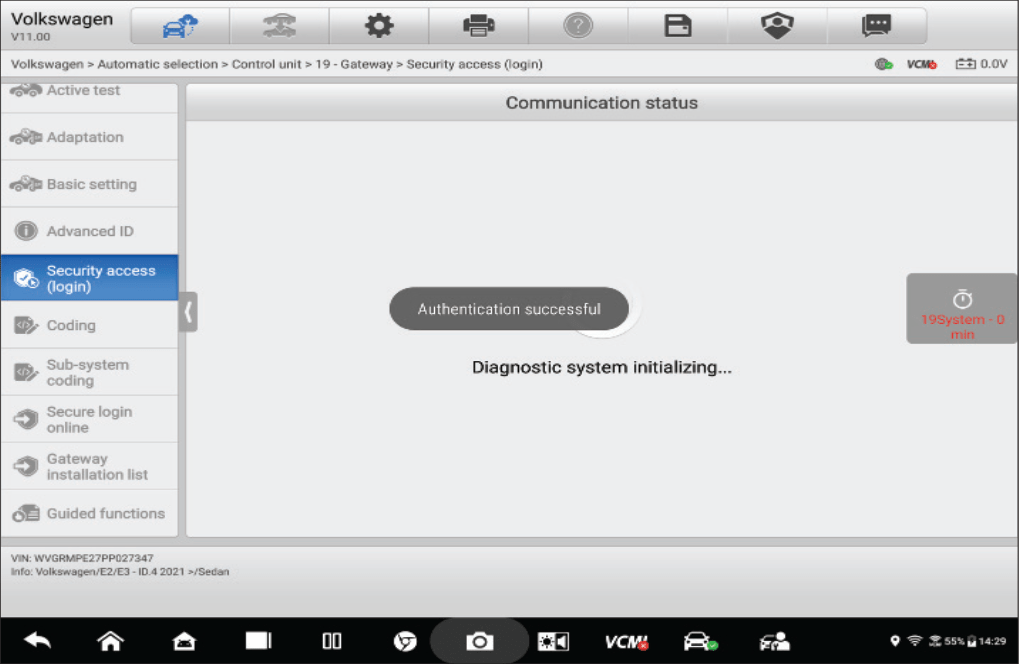Open Advanced ID function

(89, 231)
